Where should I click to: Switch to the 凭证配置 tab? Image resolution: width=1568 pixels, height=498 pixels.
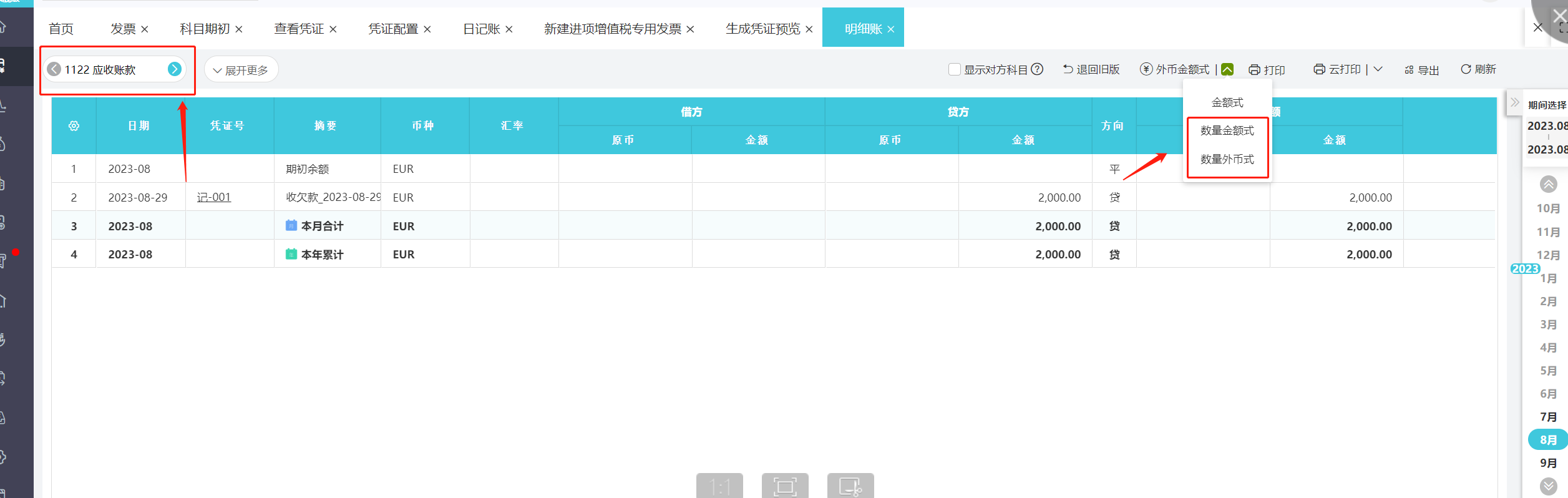[x=393, y=29]
